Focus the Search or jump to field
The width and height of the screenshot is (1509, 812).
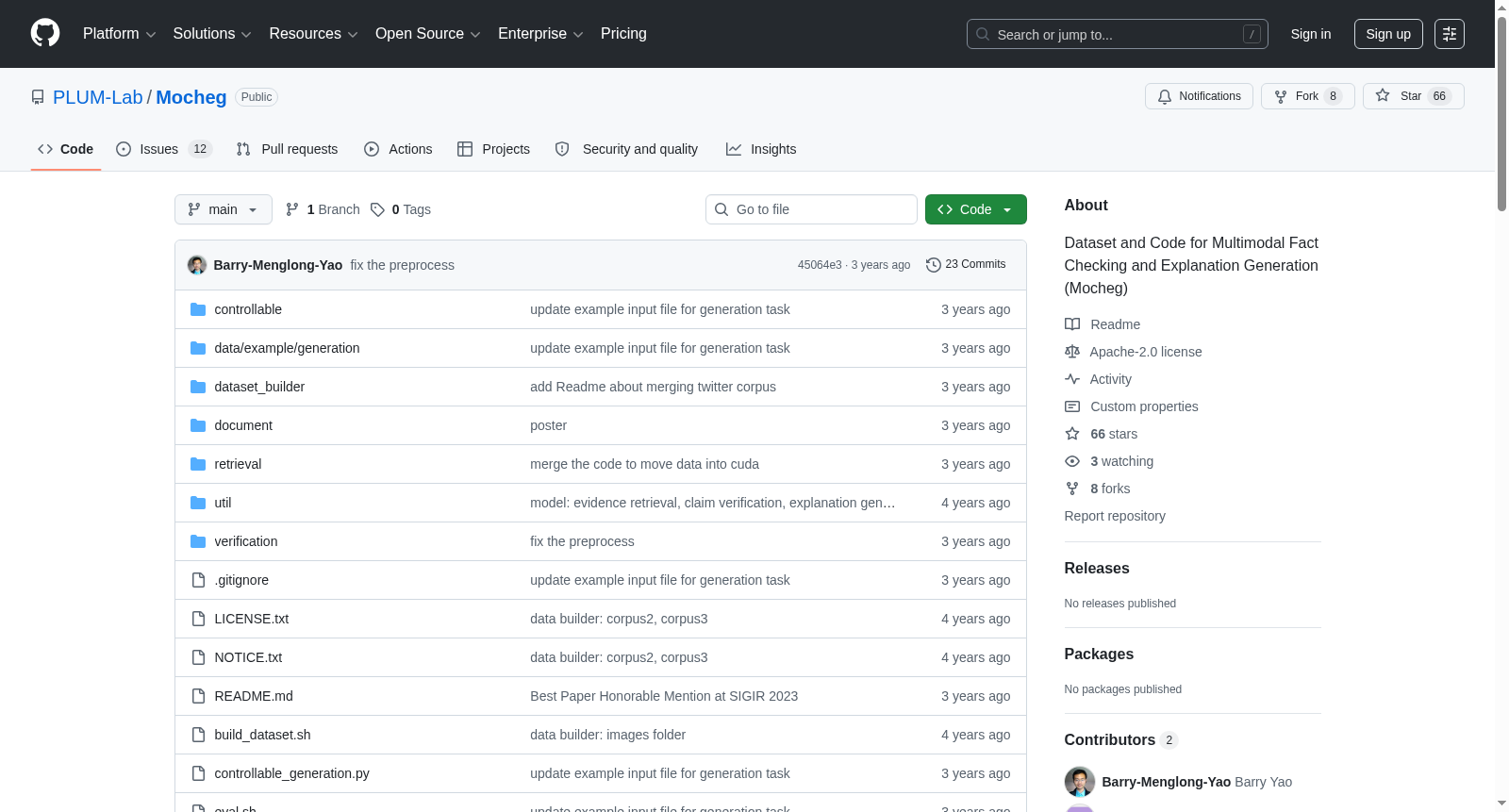pyautogui.click(x=1118, y=34)
